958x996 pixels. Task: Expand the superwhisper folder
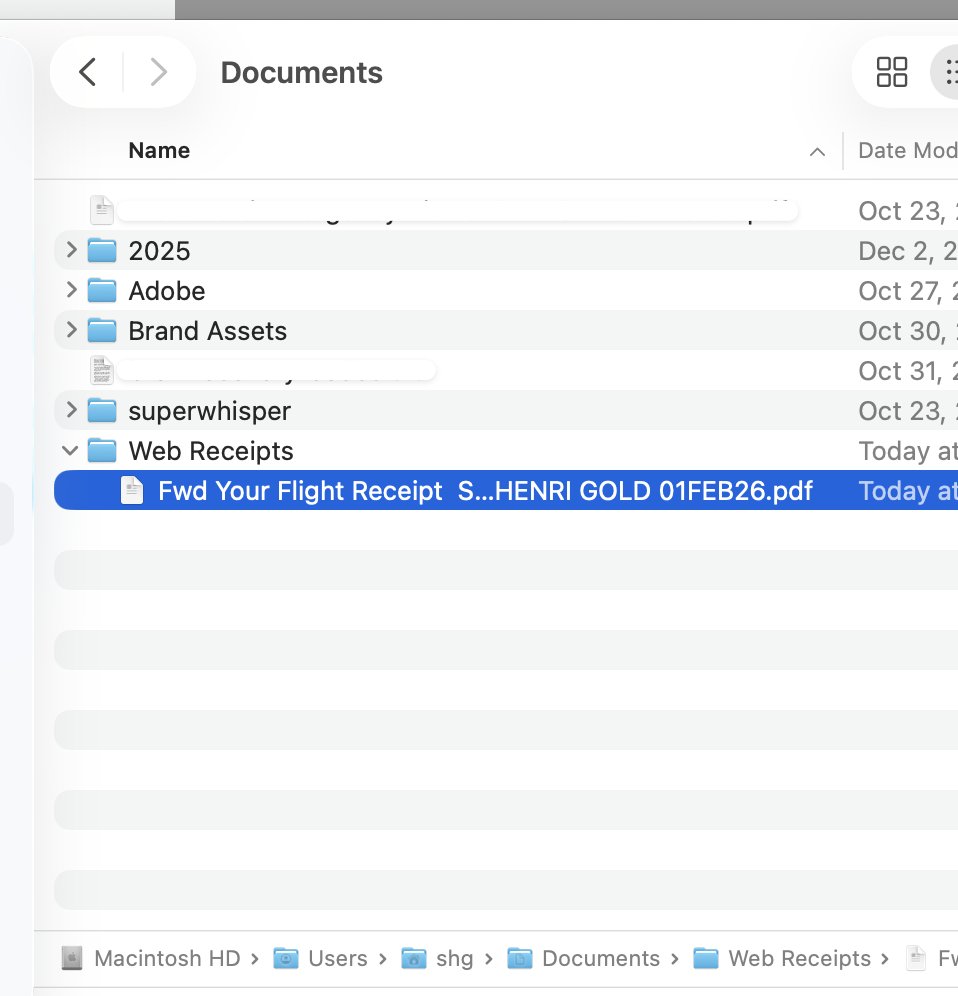71,410
